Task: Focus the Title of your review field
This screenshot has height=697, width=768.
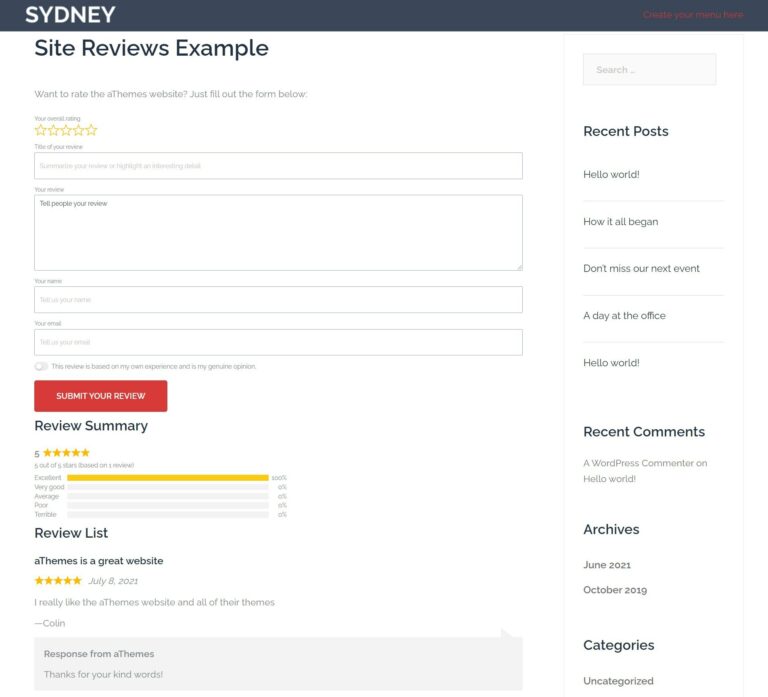Action: point(278,166)
